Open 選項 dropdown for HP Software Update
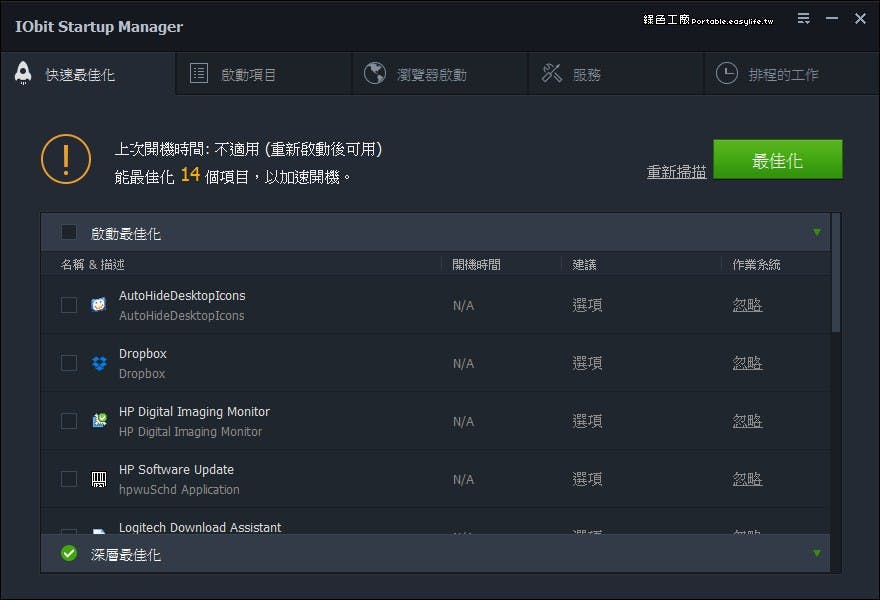Viewport: 880px width, 600px height. point(587,479)
